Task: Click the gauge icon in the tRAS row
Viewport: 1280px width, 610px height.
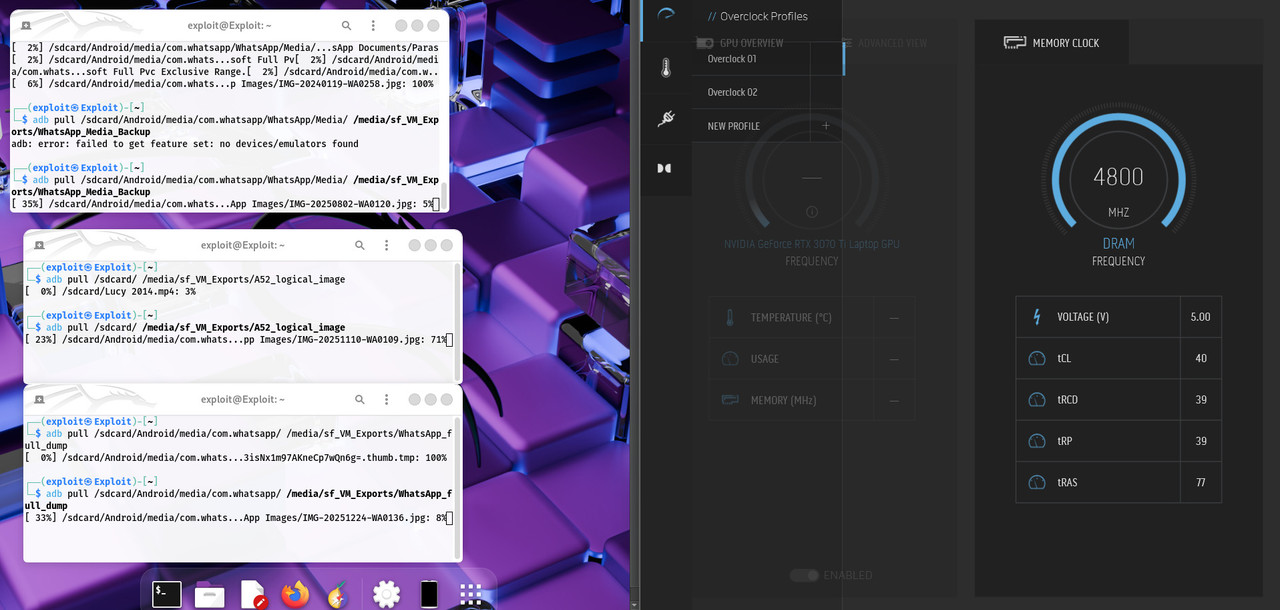Action: point(1036,482)
